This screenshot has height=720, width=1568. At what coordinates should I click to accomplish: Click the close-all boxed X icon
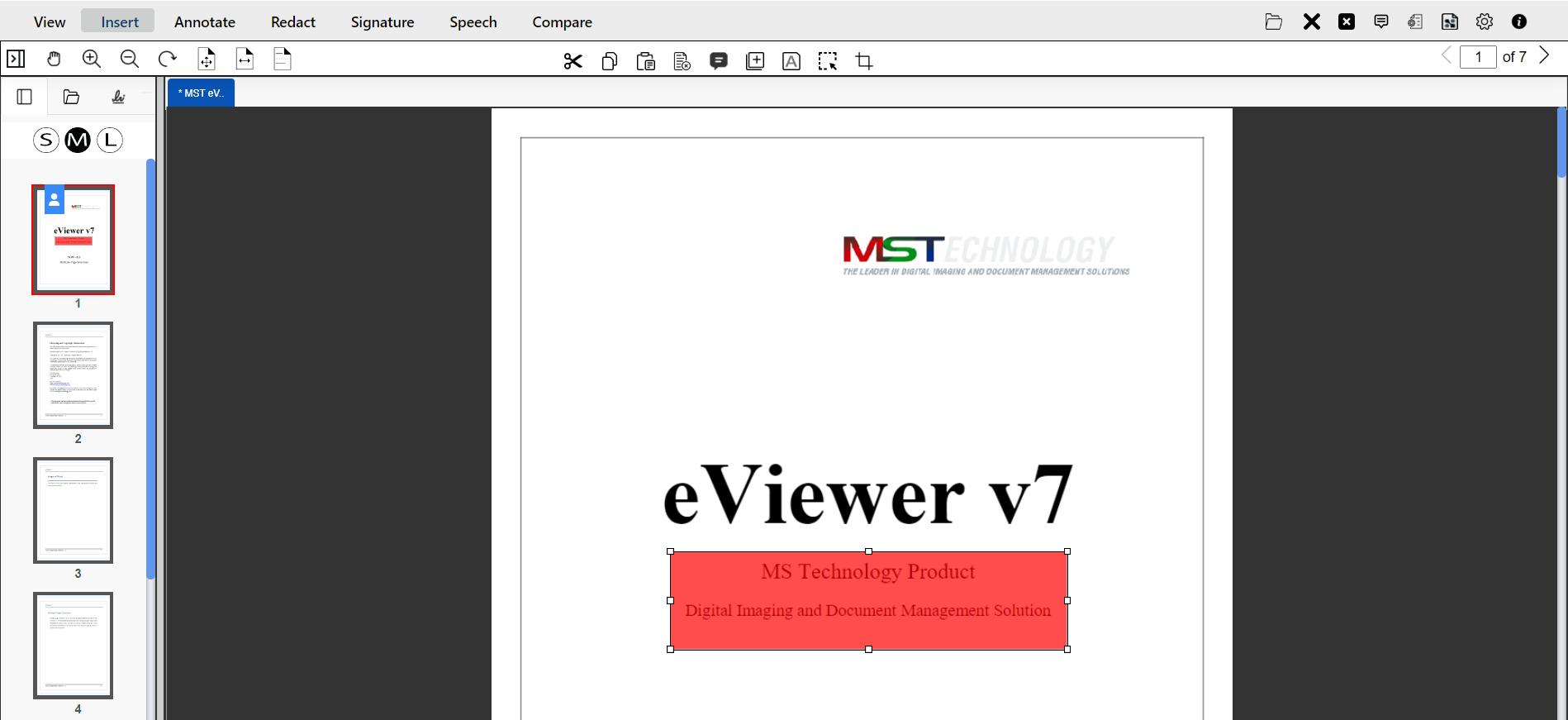click(x=1347, y=21)
